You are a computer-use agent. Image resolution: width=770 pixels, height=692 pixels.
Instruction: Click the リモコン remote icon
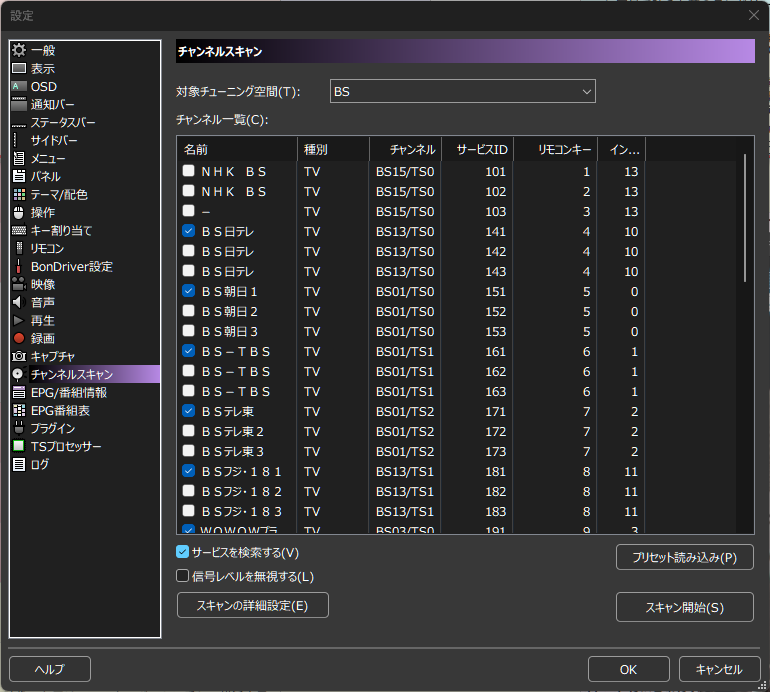point(19,249)
